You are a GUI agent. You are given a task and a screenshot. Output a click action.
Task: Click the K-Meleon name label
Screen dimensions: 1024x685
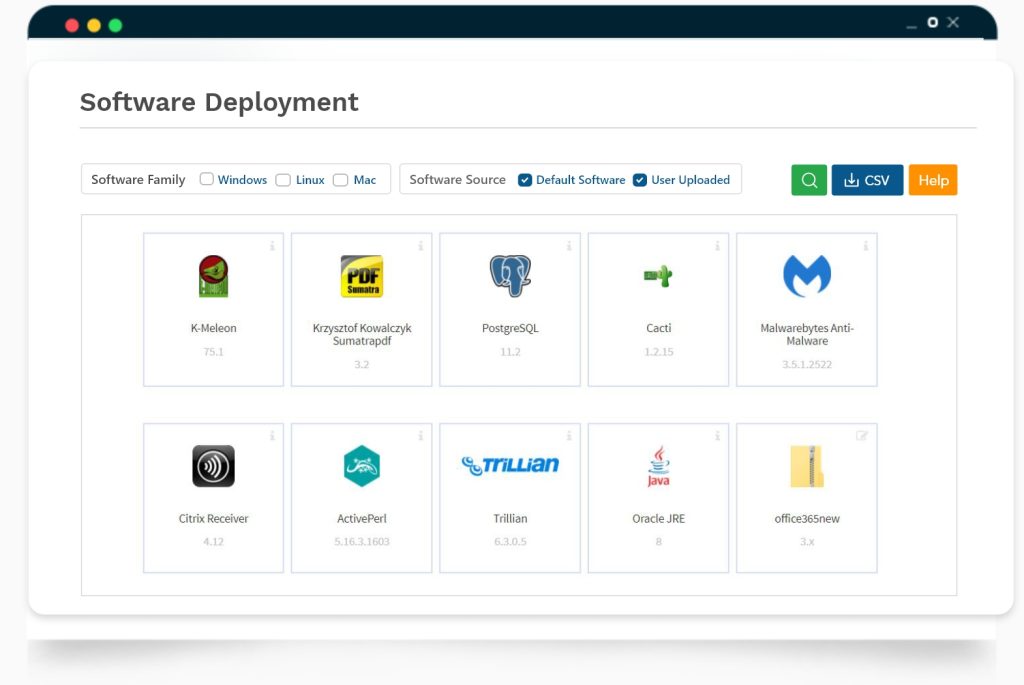click(x=214, y=328)
